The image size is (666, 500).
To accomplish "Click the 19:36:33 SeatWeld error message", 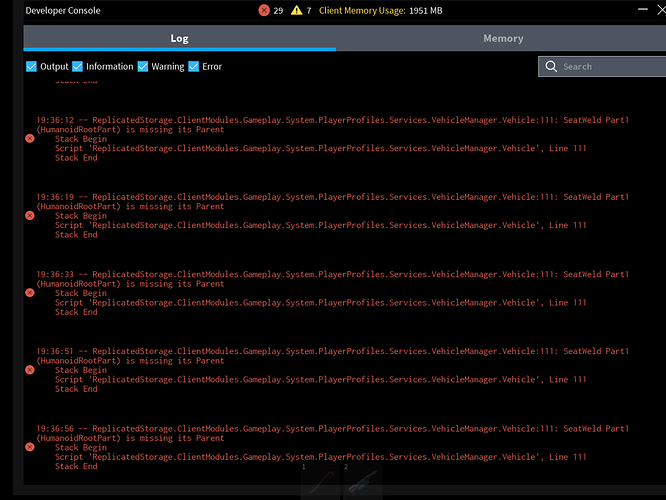I will [332, 279].
